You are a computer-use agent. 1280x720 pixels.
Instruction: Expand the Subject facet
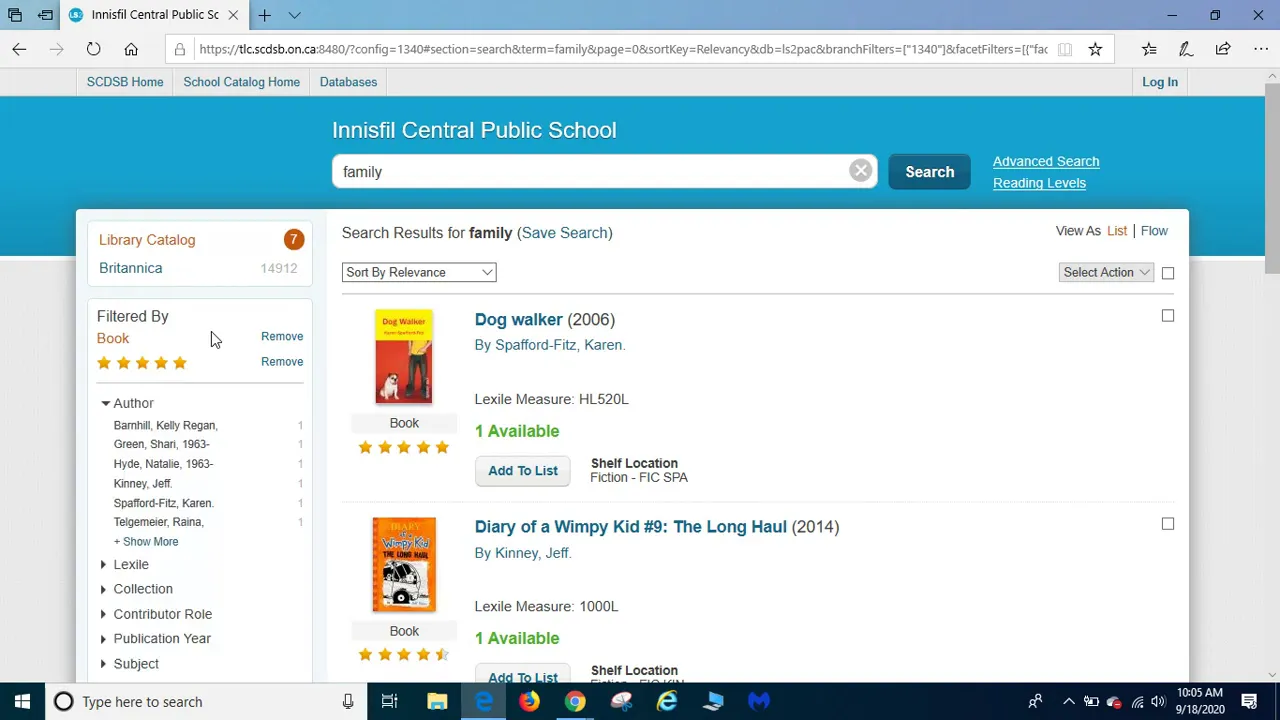click(x=129, y=664)
